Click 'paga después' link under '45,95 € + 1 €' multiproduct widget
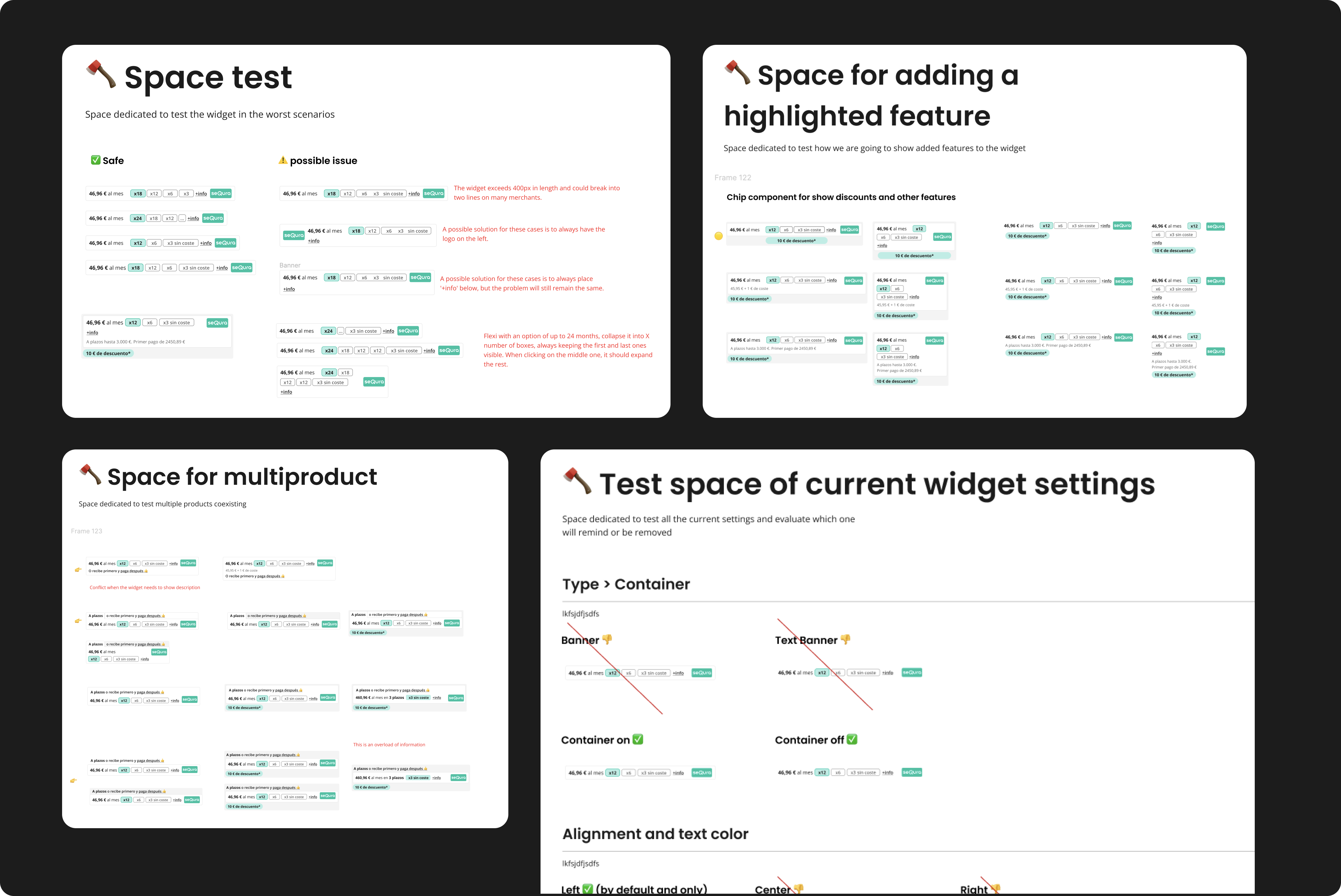This screenshot has height=896, width=1341. (269, 576)
